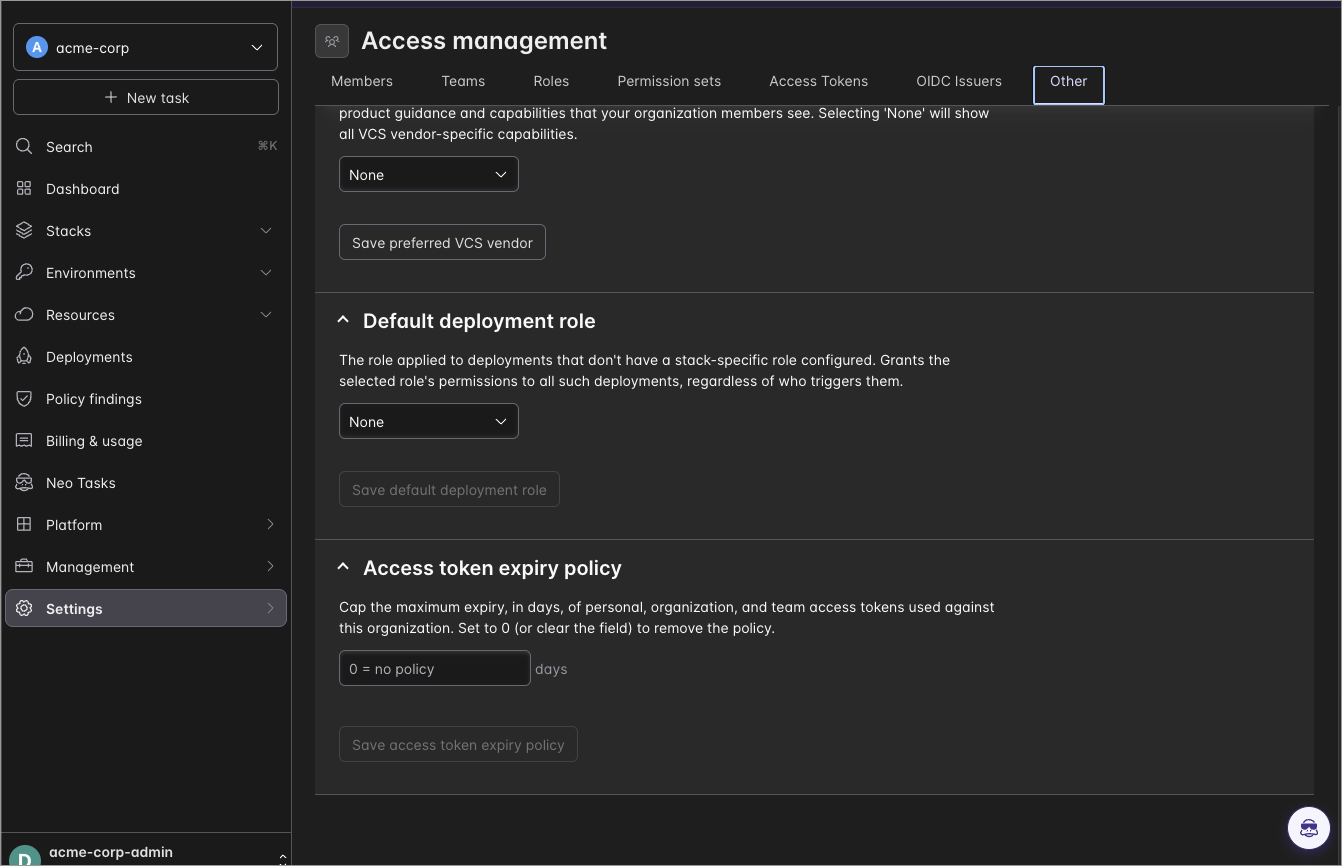Click the acme-corp-admin user avatar
1342x866 pixels.
[24, 857]
